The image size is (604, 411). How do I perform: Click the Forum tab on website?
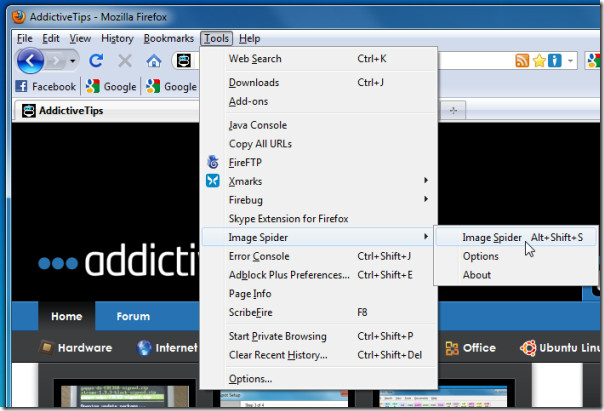pyautogui.click(x=133, y=316)
